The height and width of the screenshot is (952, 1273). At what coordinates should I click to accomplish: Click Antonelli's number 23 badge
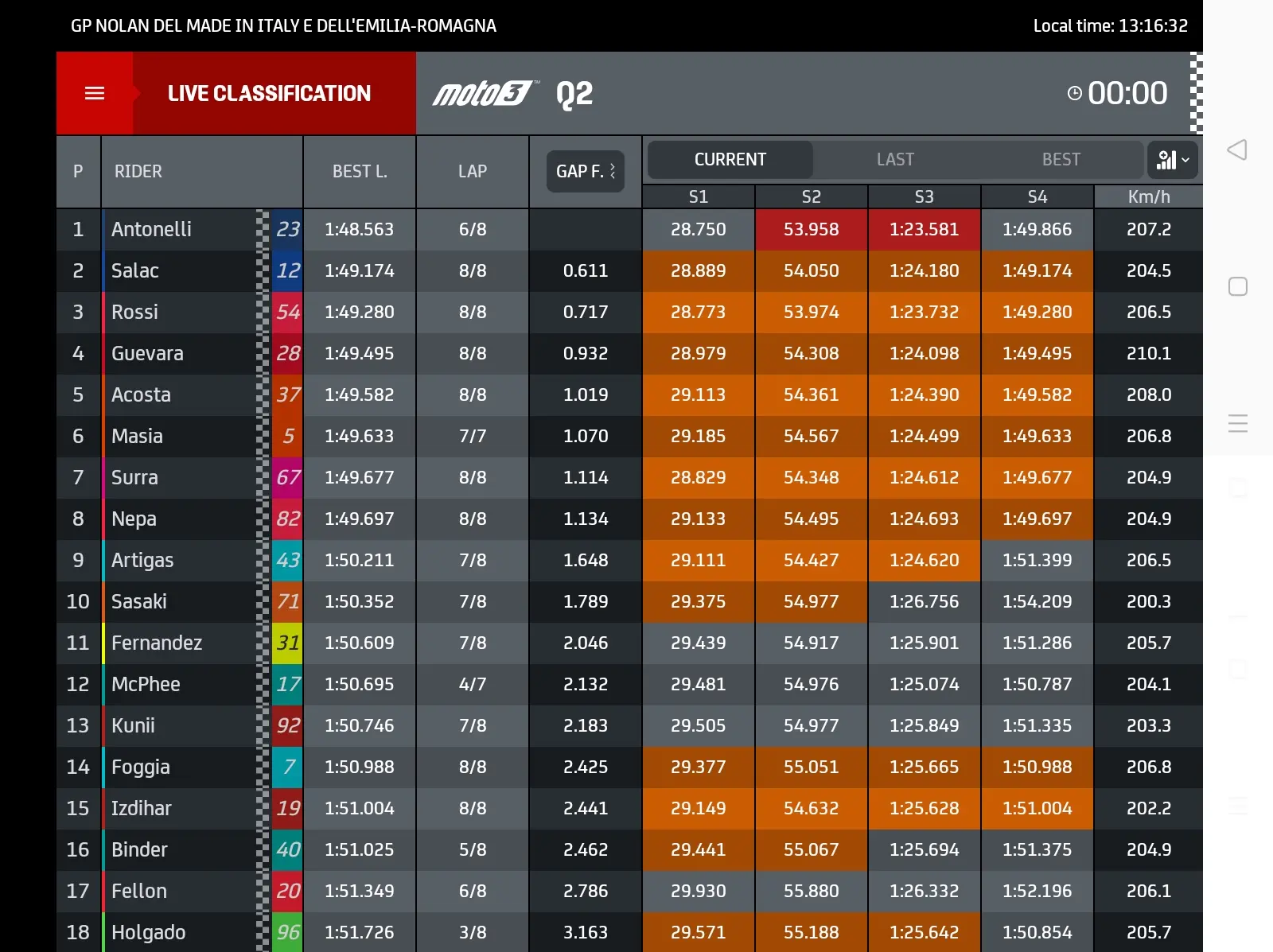[x=287, y=229]
